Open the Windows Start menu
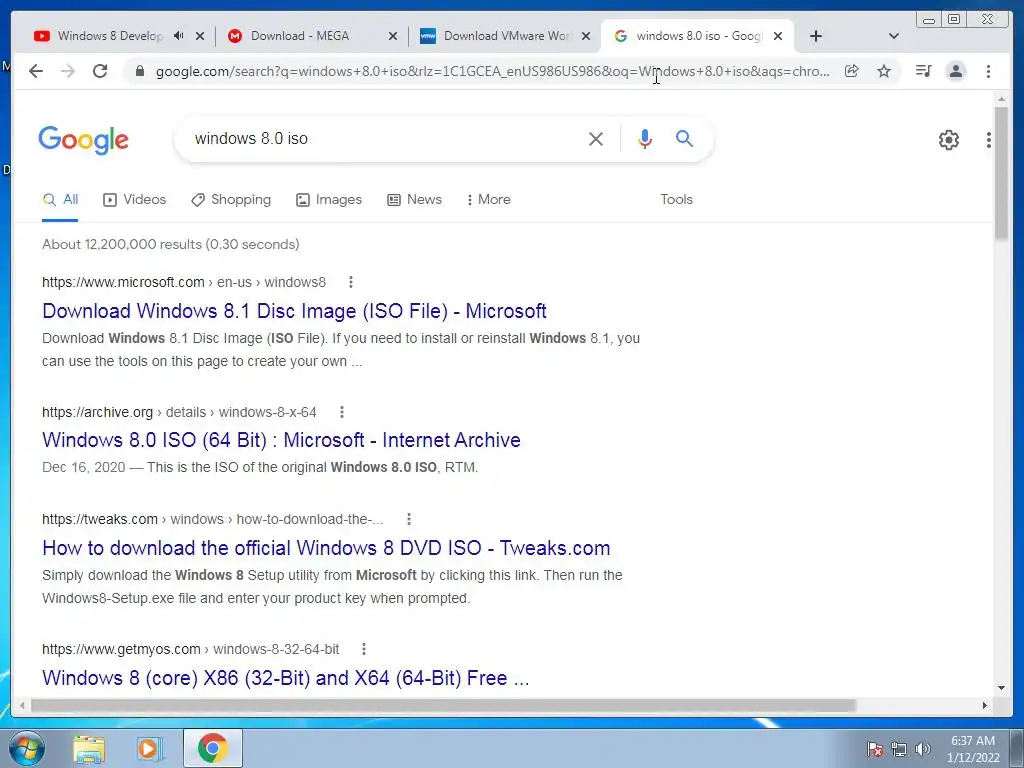1024x768 pixels. point(25,748)
